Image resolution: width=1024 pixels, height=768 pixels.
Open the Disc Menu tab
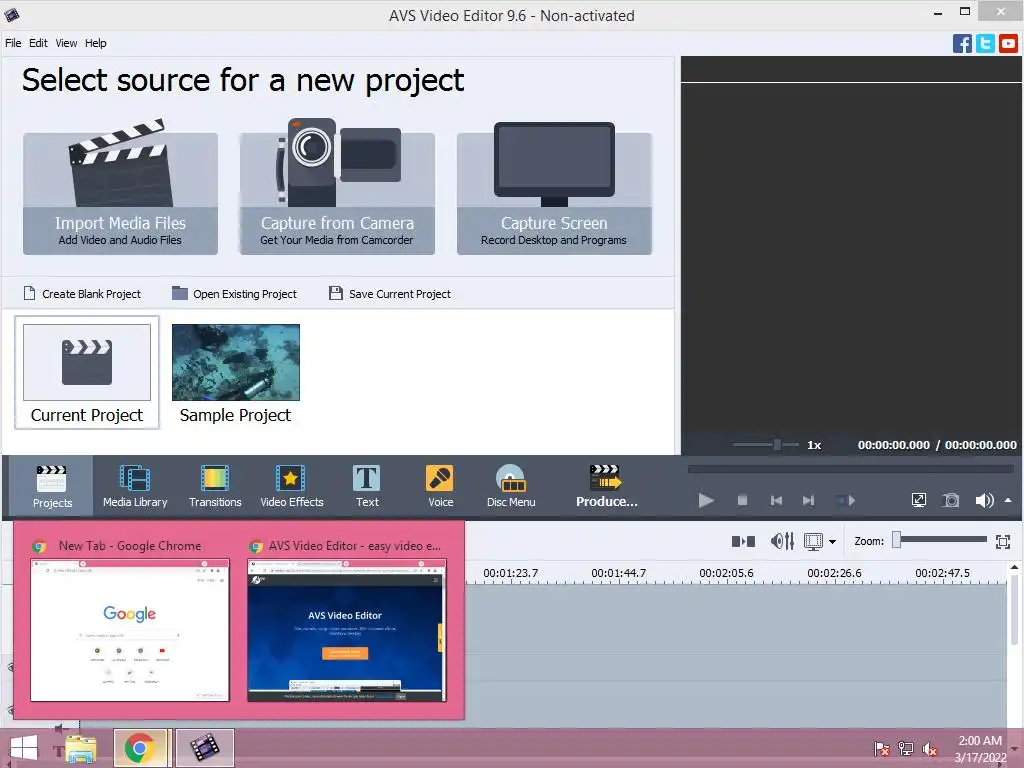(x=511, y=487)
